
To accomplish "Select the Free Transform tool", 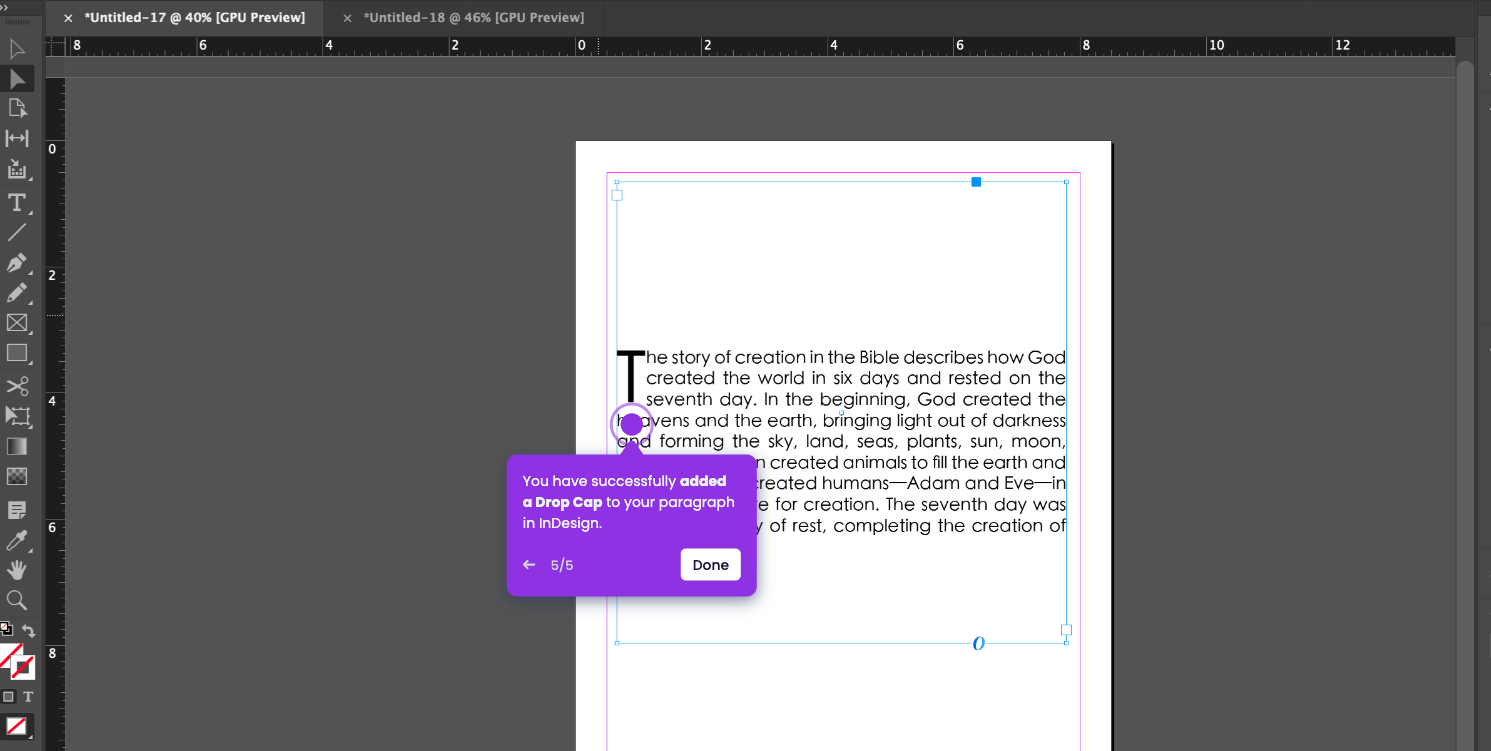I will (17, 416).
